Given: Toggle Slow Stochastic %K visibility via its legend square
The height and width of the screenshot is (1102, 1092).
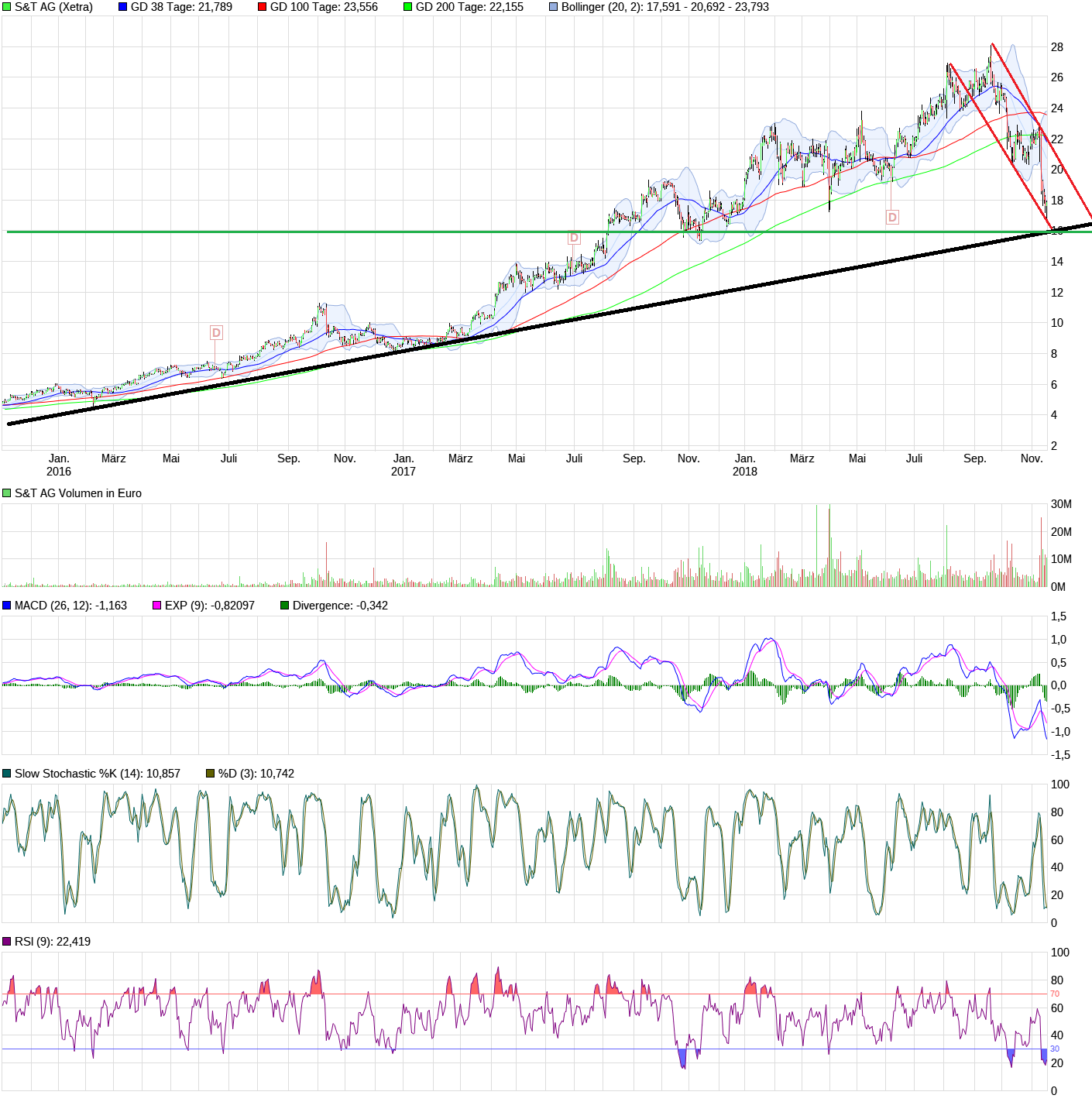Looking at the screenshot, I should (6, 773).
